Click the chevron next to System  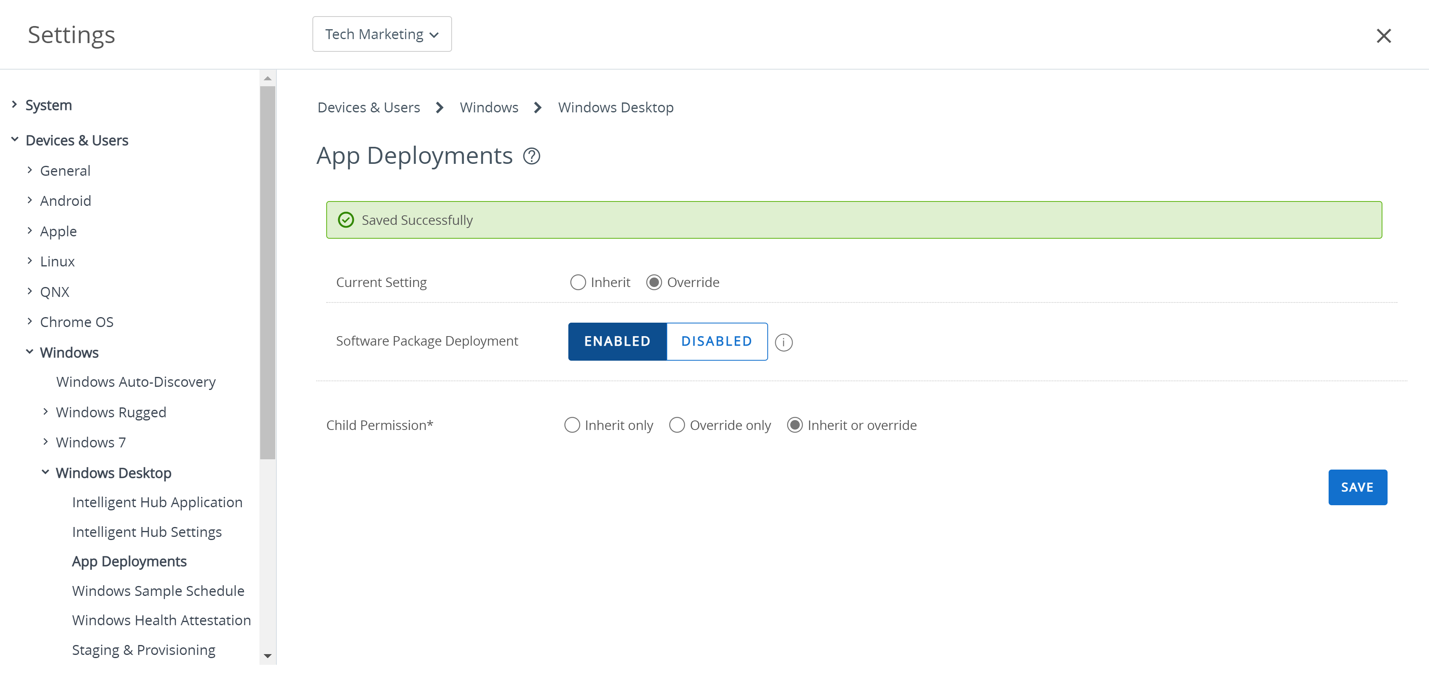(13, 104)
